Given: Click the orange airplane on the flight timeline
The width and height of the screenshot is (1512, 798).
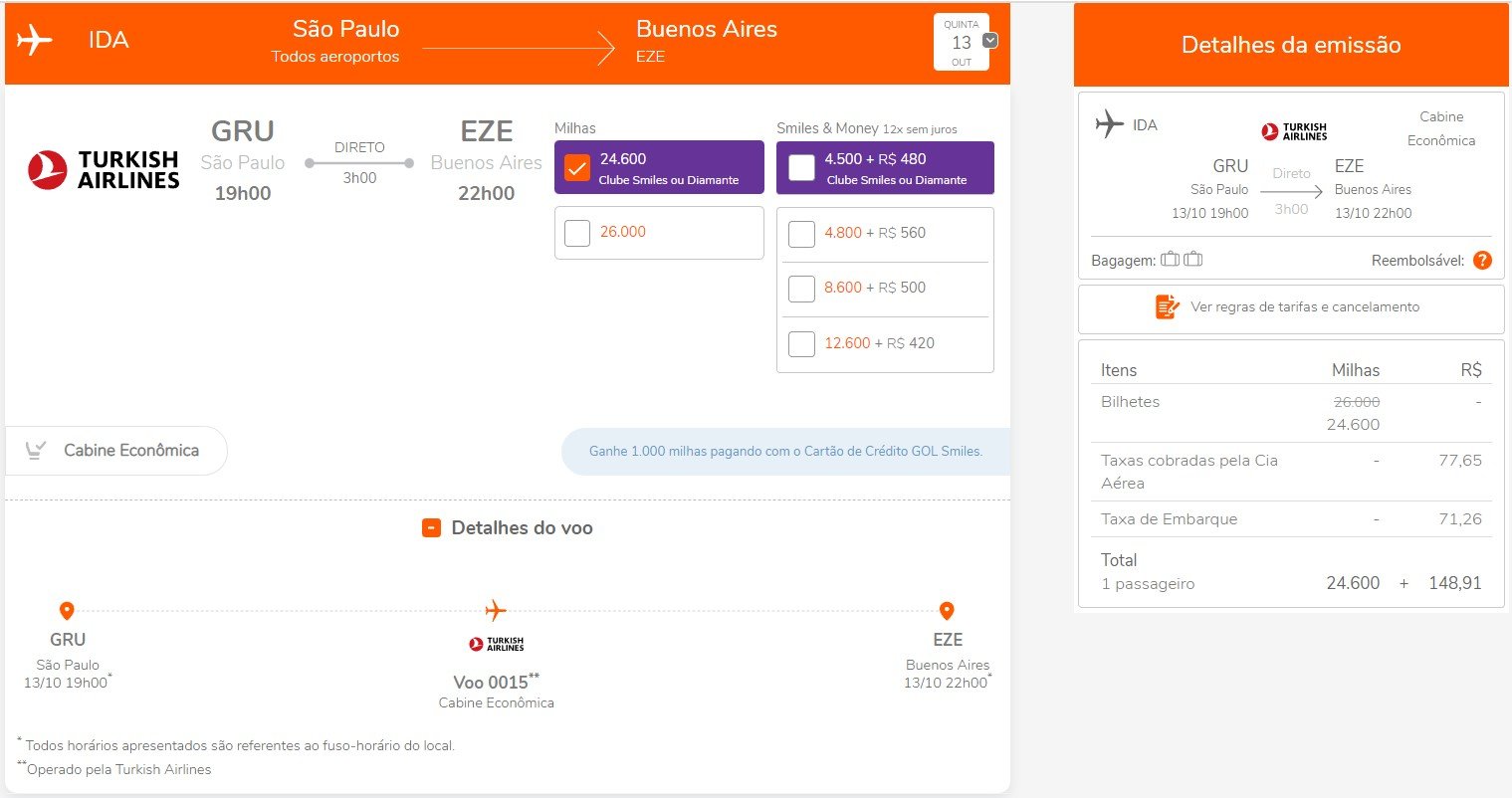Looking at the screenshot, I should pyautogui.click(x=495, y=610).
